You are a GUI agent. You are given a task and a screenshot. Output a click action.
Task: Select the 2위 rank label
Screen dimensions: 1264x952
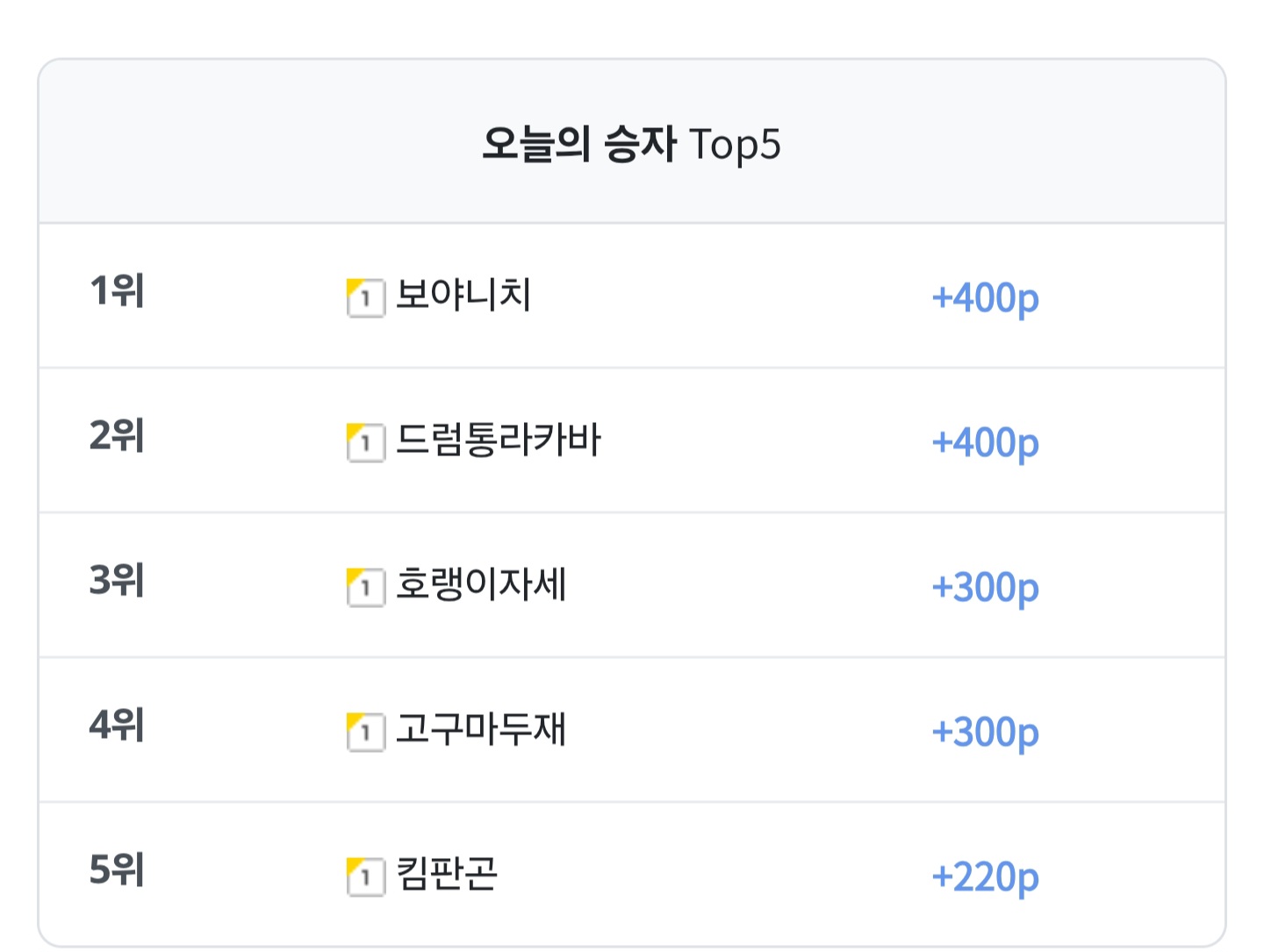pyautogui.click(x=117, y=435)
